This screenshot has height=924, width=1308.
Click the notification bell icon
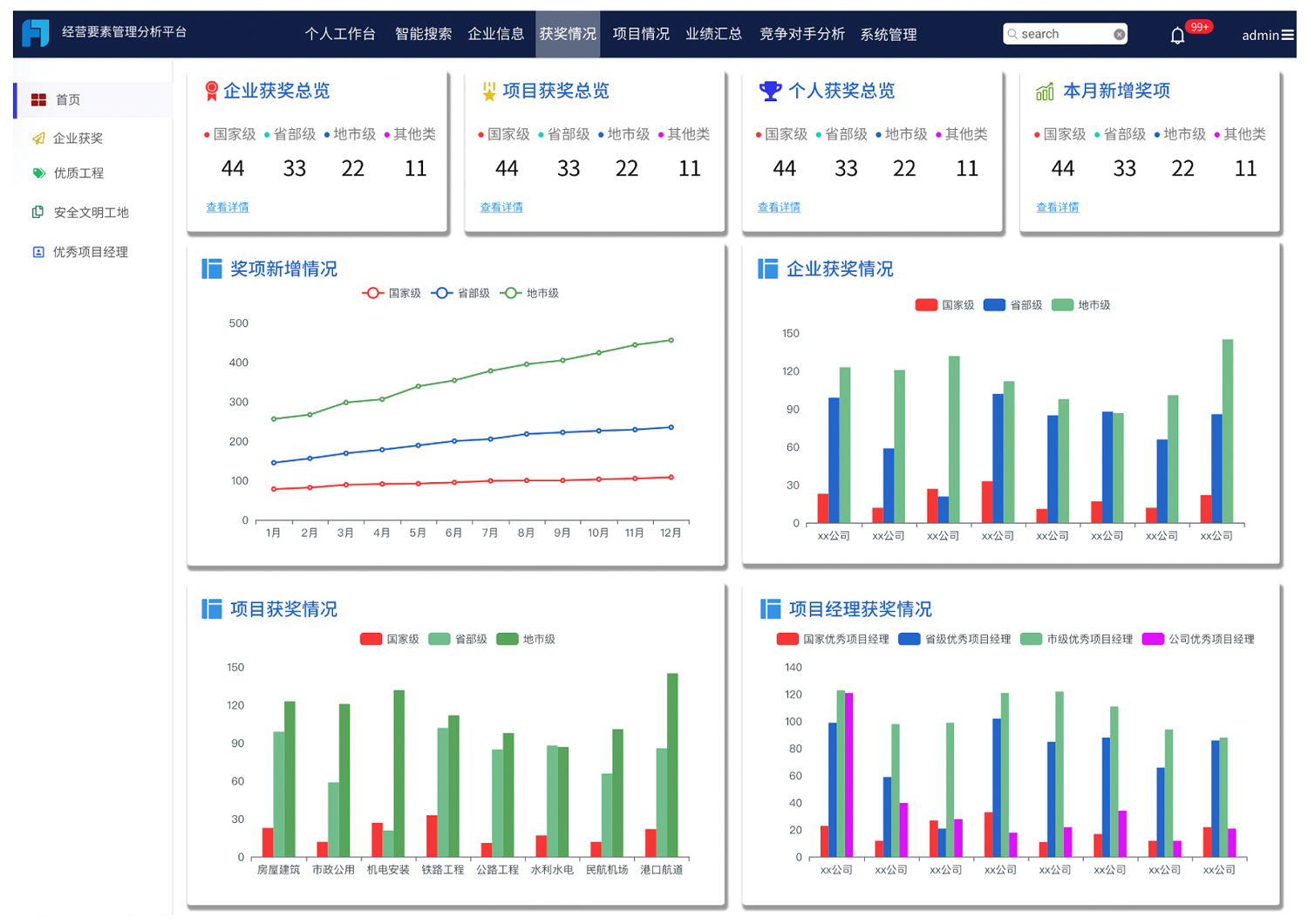click(1177, 35)
